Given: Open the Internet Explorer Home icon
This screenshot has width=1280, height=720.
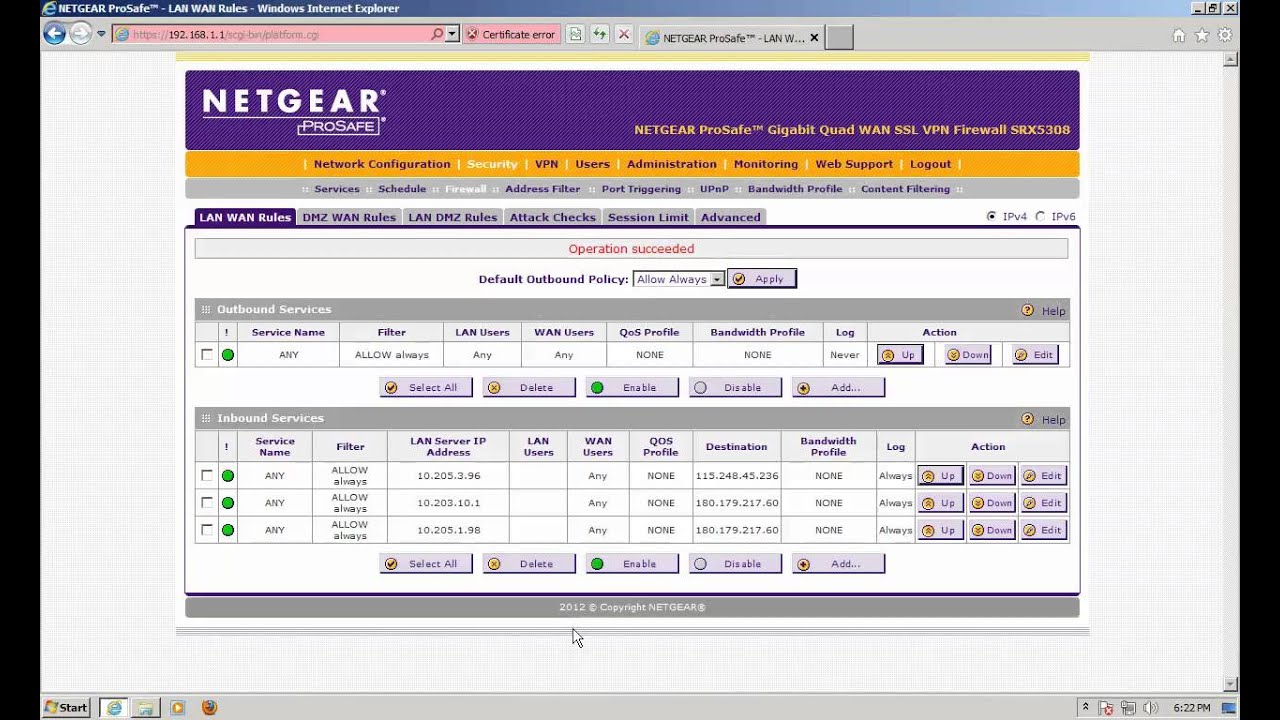Looking at the screenshot, I should pyautogui.click(x=1179, y=35).
